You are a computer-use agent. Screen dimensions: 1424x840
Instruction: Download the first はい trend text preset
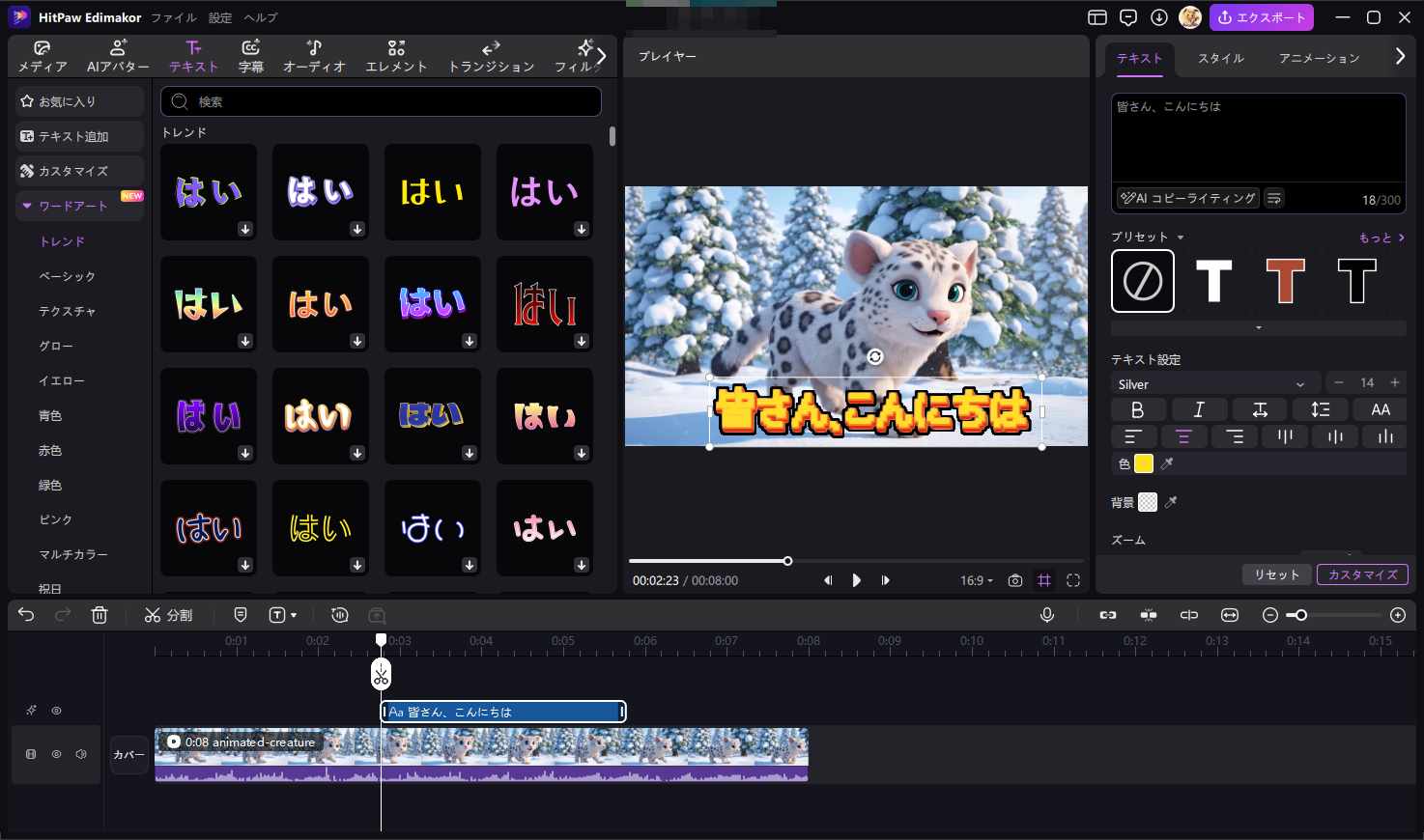click(x=245, y=229)
